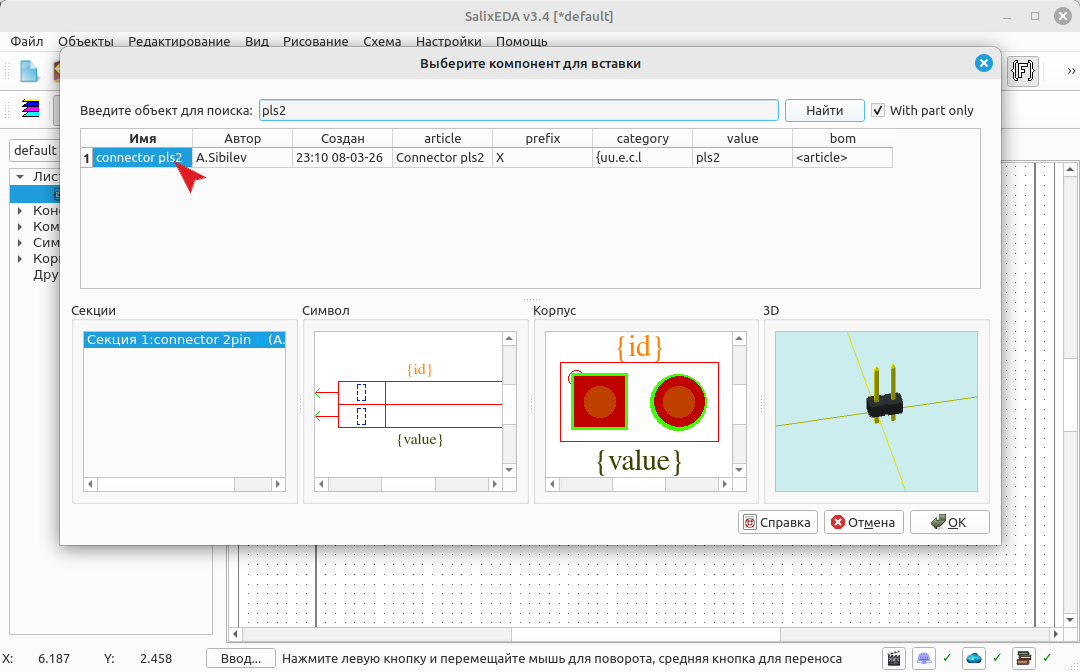Open the default project combo box
The width and height of the screenshot is (1080, 672).
pyautogui.click(x=34, y=150)
